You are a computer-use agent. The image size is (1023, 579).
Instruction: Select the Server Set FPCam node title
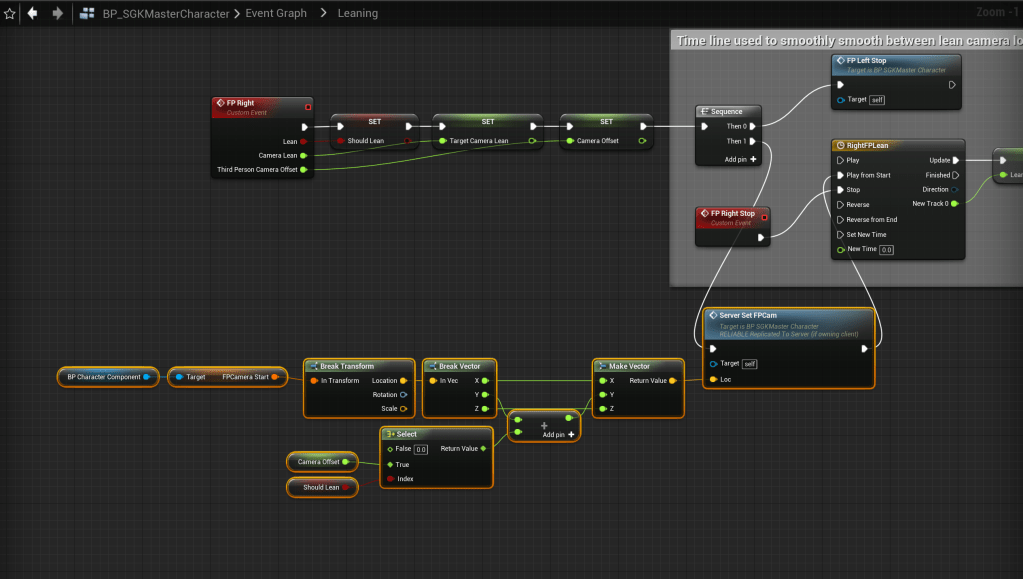coord(748,315)
